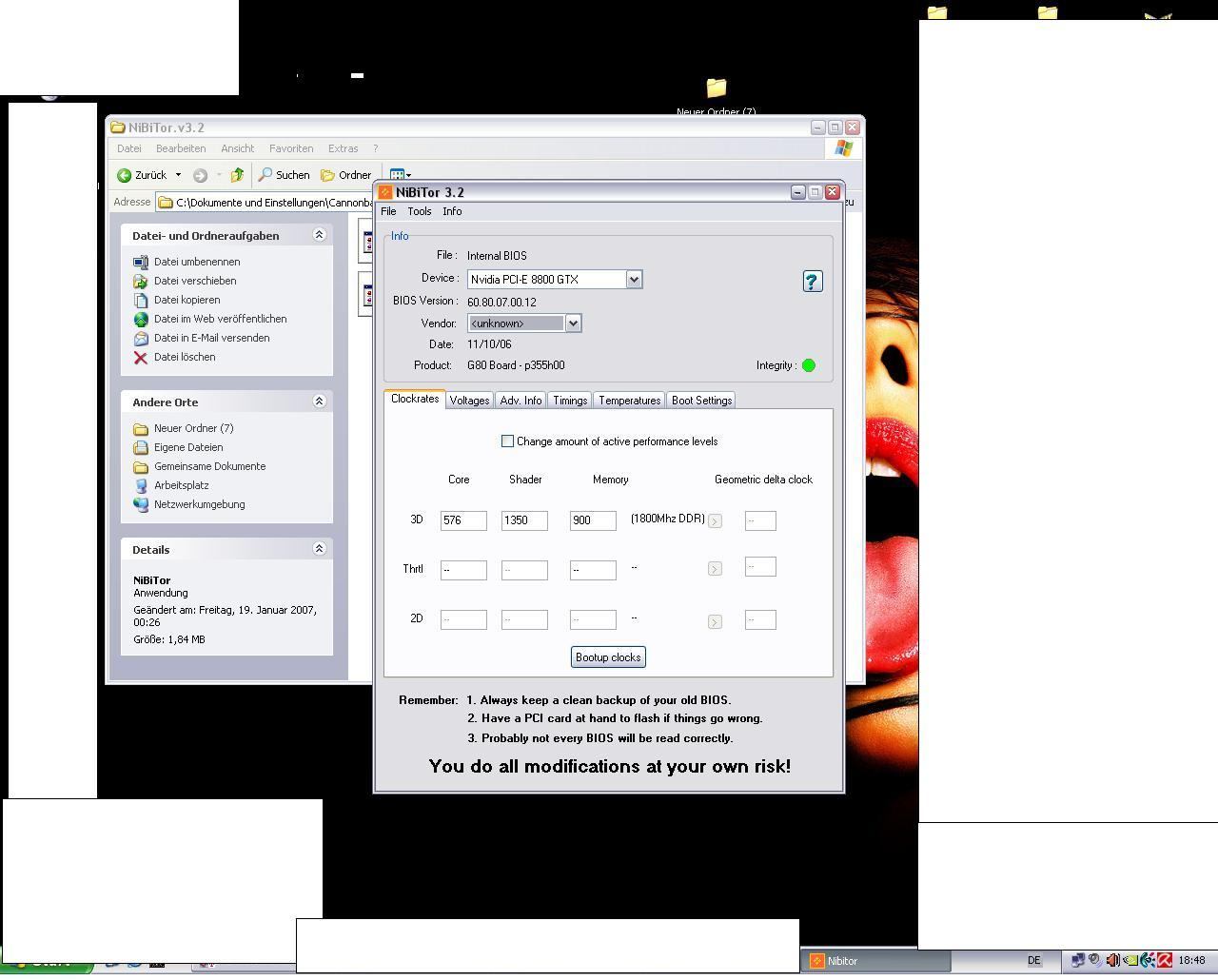Switch to the Boot Settings tab
Screen dimensions: 1218x980
[701, 401]
